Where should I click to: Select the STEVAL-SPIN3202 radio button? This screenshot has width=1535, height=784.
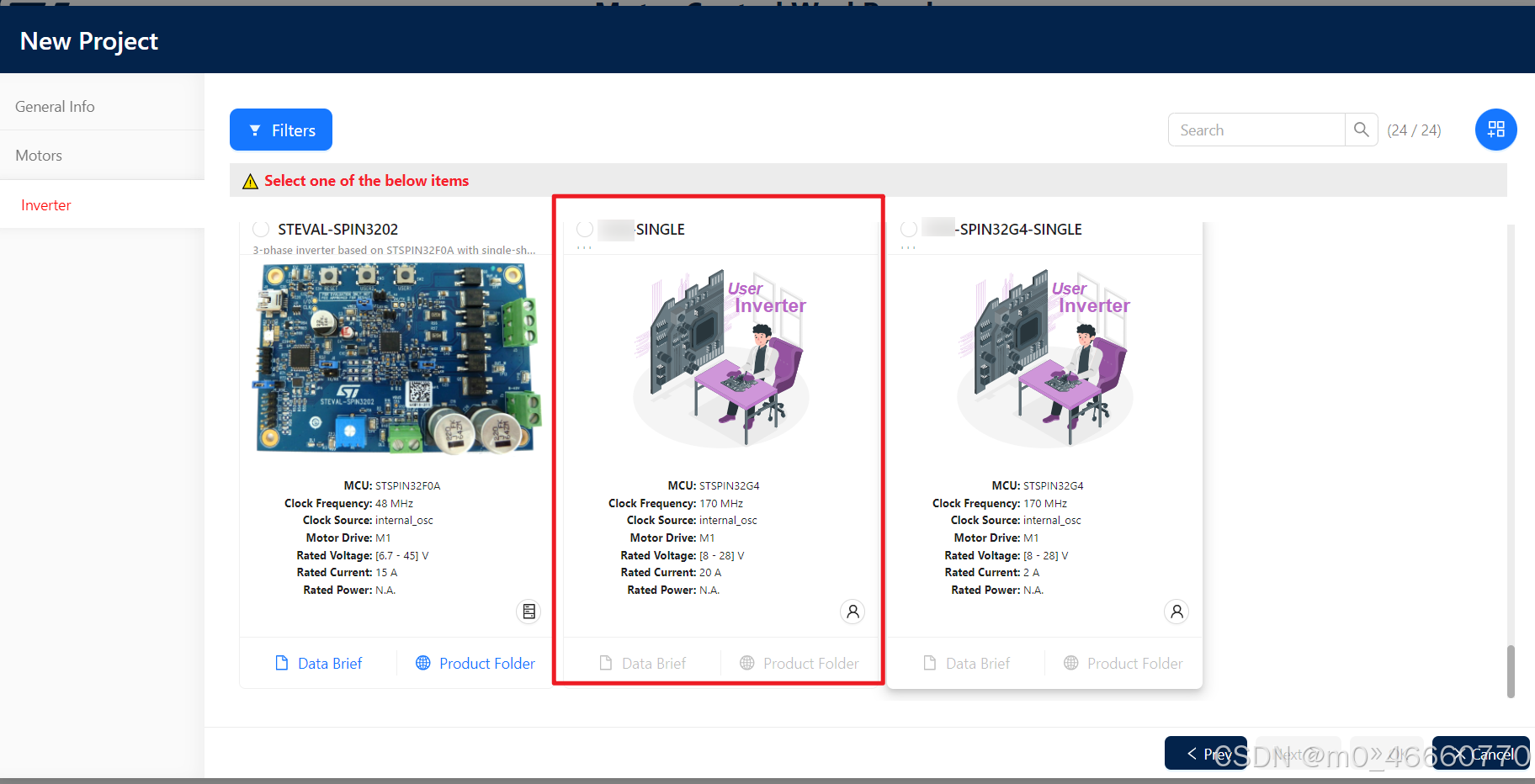click(x=261, y=229)
